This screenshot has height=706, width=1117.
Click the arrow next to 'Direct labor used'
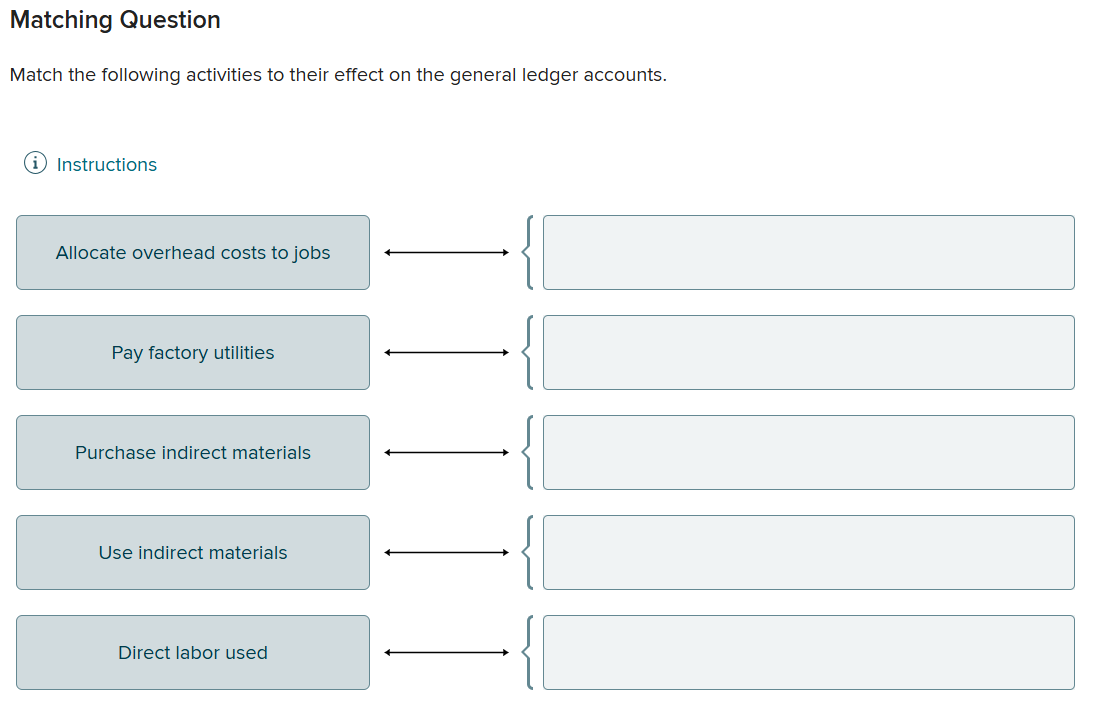tap(447, 652)
